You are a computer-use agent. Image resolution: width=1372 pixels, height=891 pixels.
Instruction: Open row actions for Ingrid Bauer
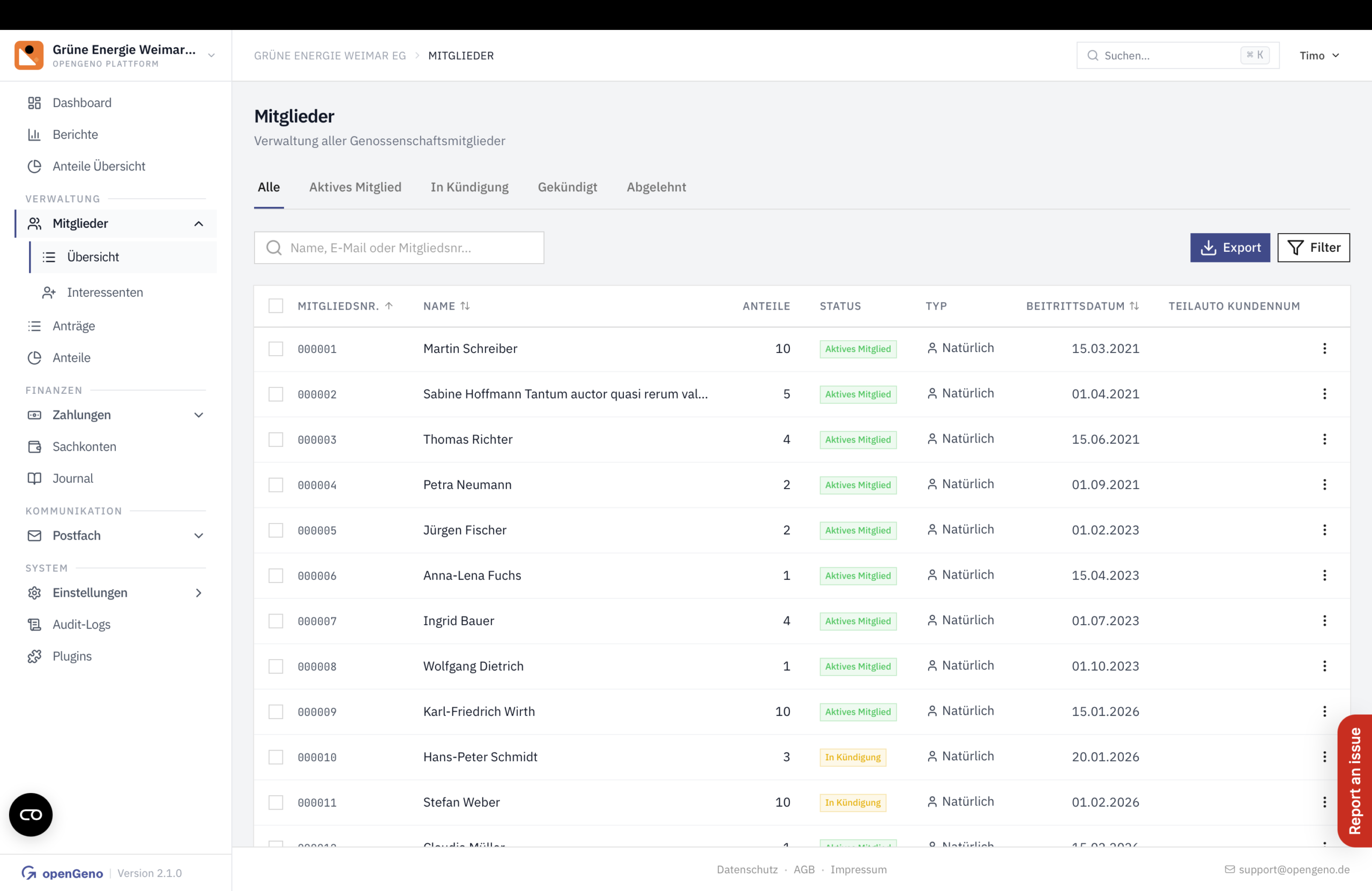1324,621
